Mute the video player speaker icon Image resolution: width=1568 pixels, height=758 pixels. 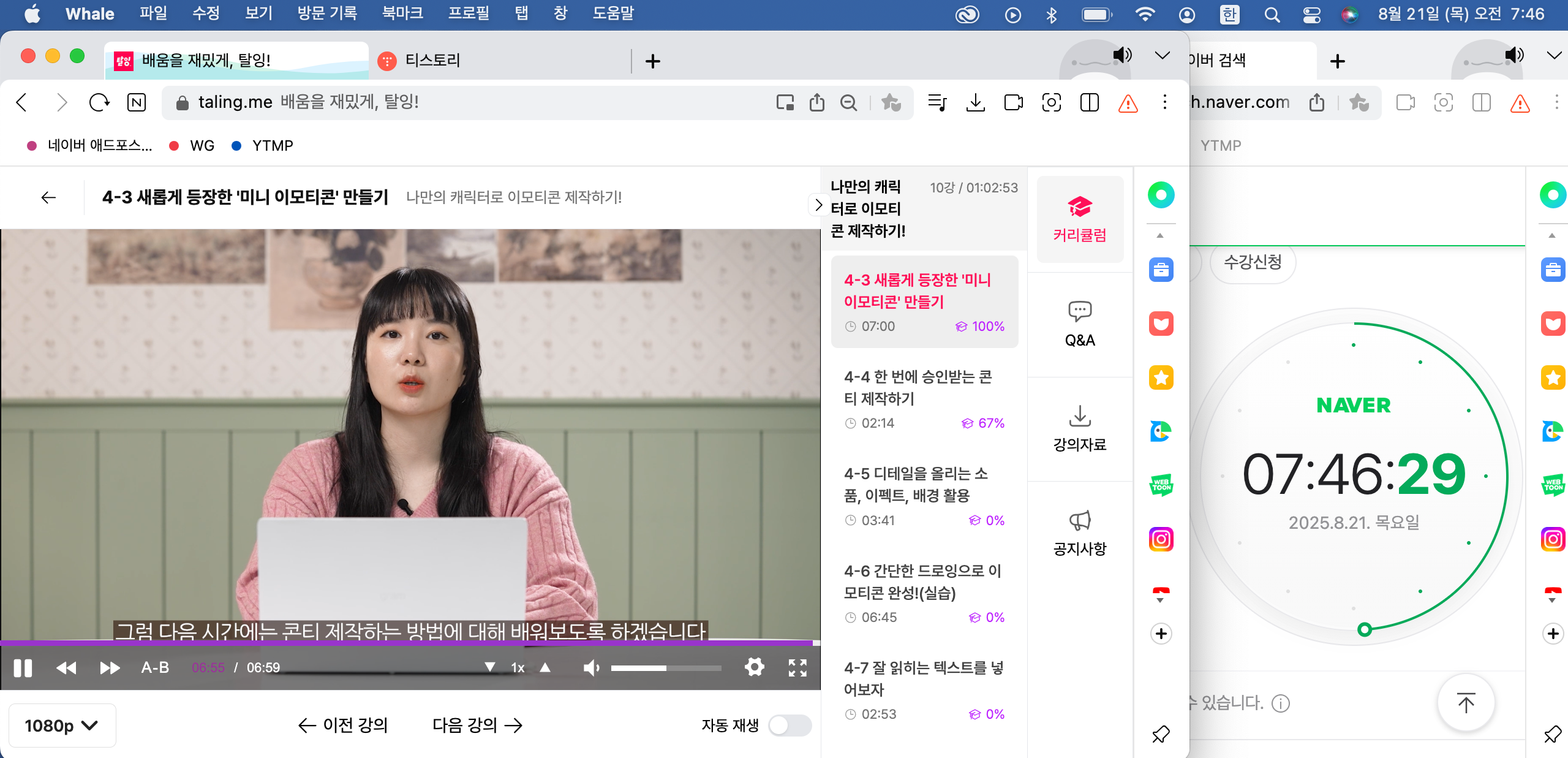[x=590, y=668]
